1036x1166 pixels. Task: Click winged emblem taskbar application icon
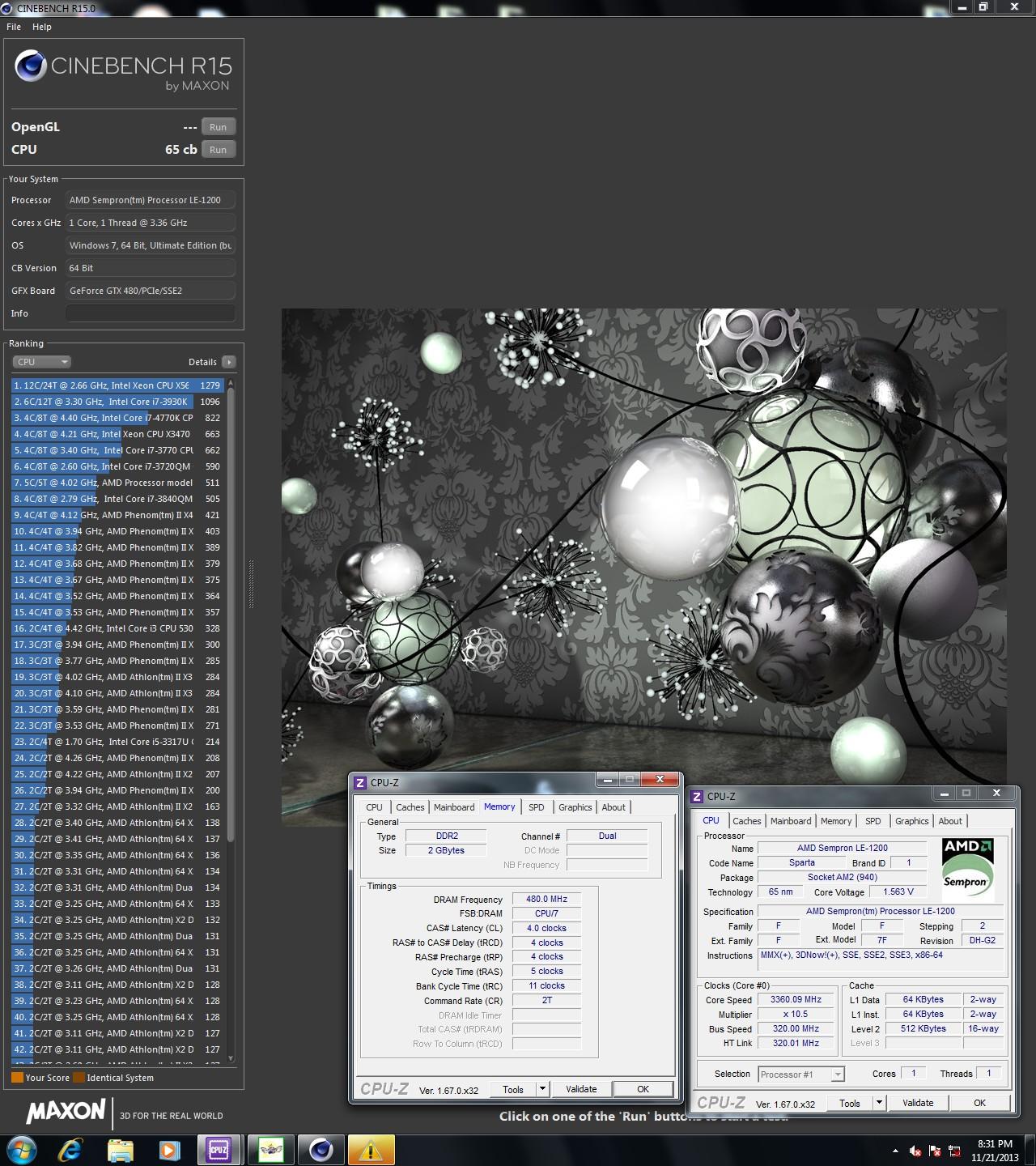tap(271, 1150)
